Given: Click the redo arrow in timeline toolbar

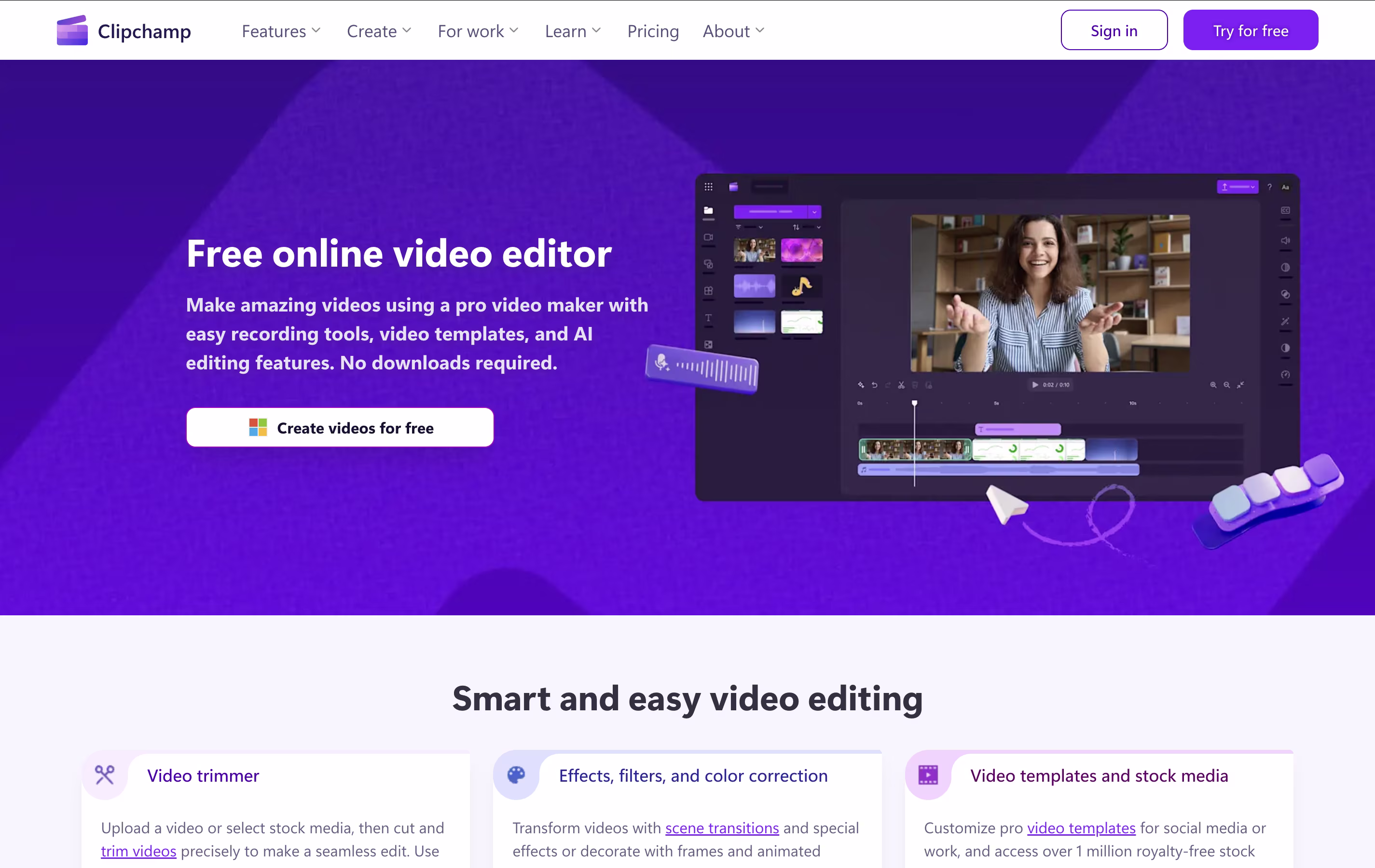Looking at the screenshot, I should point(888,385).
